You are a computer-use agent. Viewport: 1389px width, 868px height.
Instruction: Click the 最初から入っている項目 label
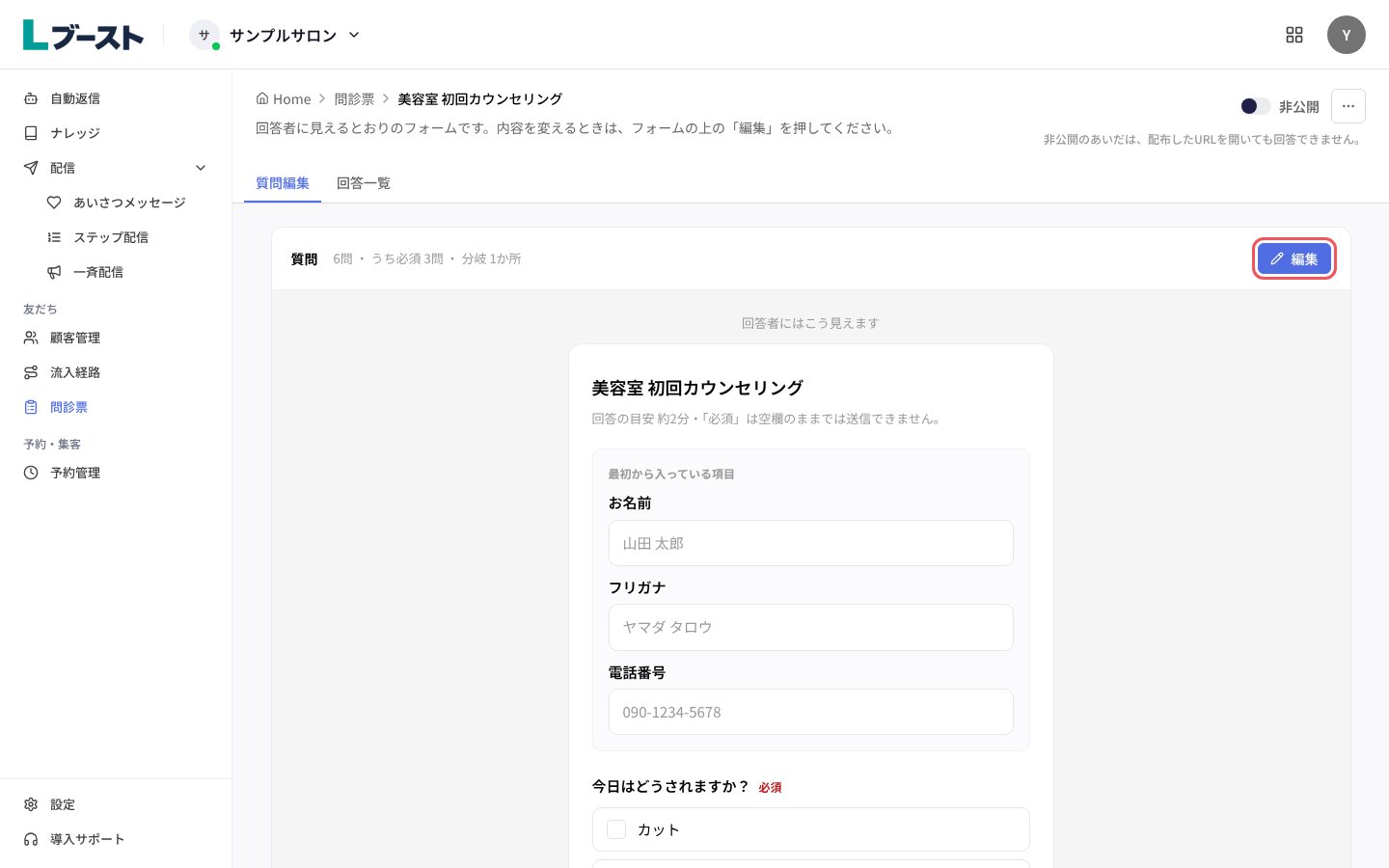point(671,474)
